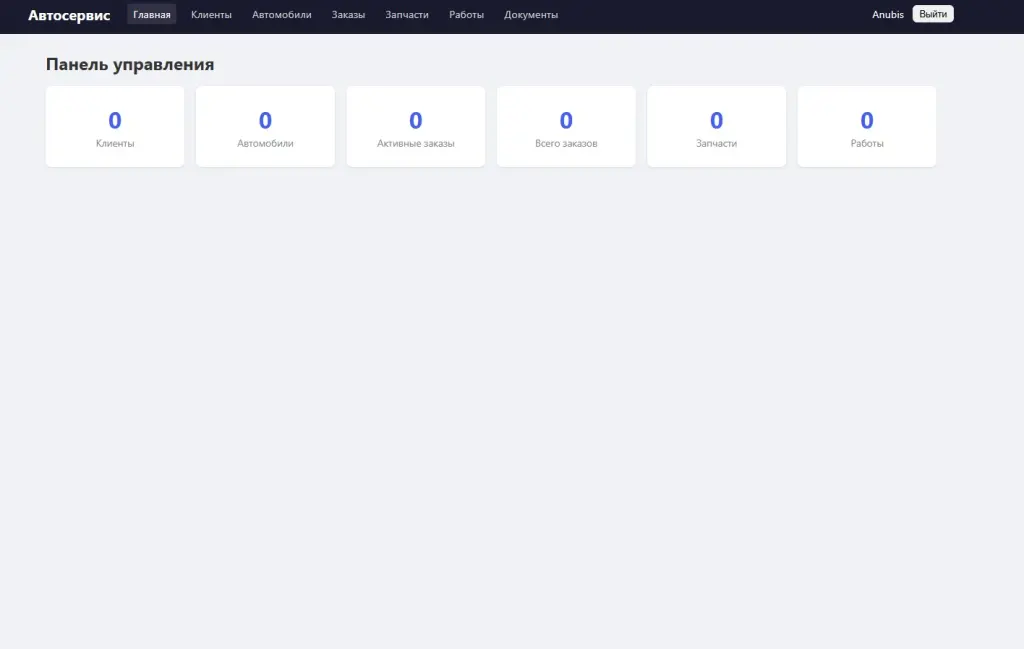Select the Заказы navigation item
Image resolution: width=1024 pixels, height=649 pixels.
coord(348,14)
